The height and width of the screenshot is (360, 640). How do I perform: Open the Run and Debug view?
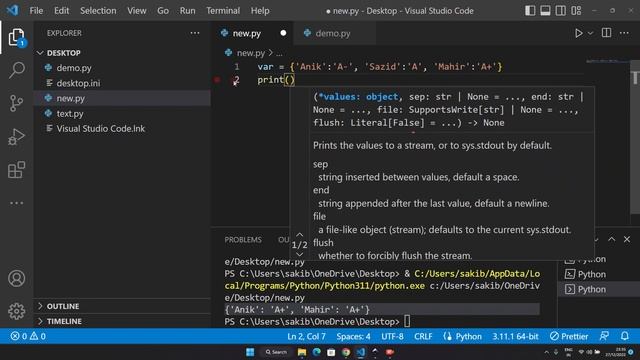tap(16, 137)
